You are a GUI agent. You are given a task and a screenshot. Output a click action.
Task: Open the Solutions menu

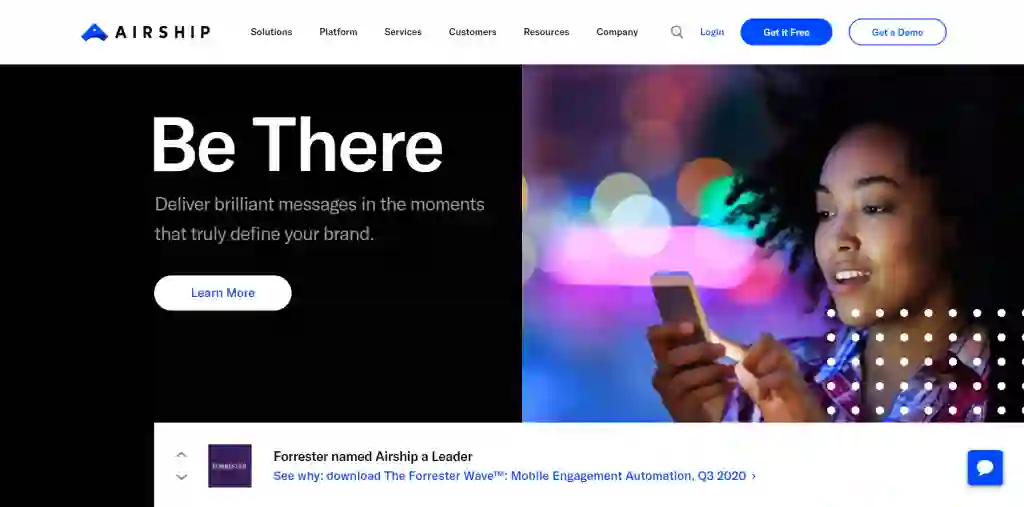pyautogui.click(x=271, y=32)
